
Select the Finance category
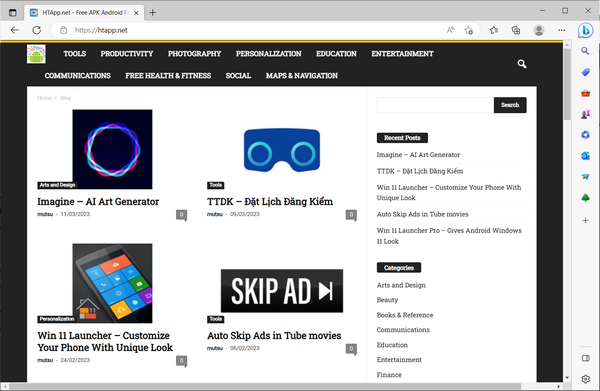point(389,375)
